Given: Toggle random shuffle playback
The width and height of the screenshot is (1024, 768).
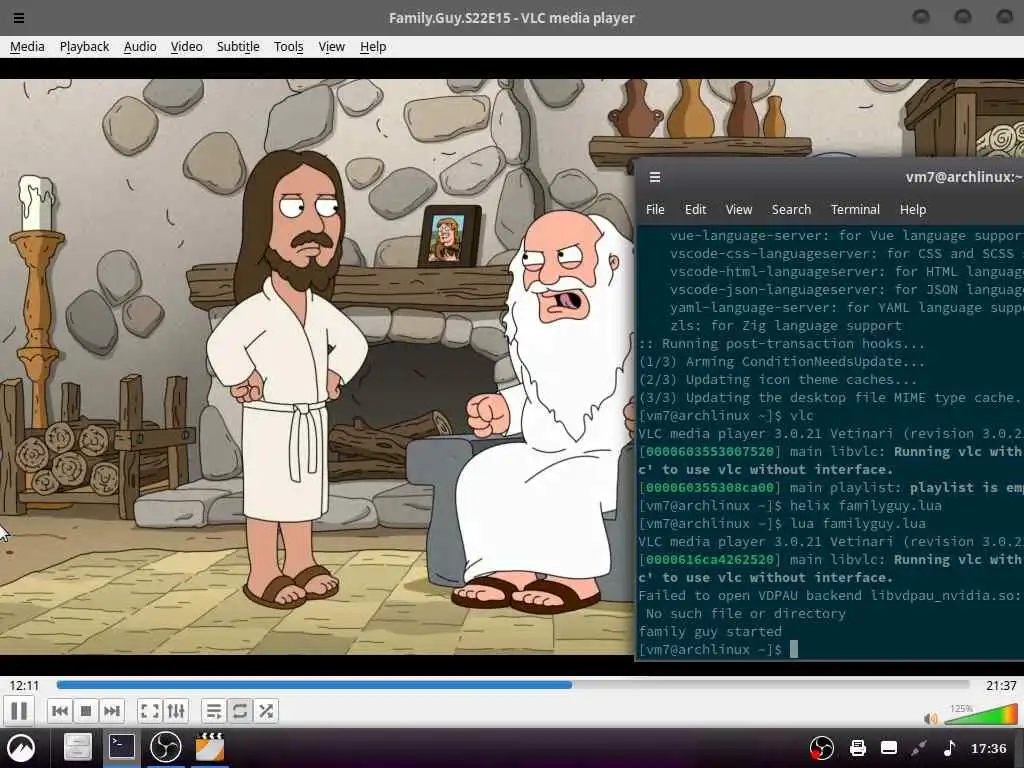Looking at the screenshot, I should pos(266,711).
